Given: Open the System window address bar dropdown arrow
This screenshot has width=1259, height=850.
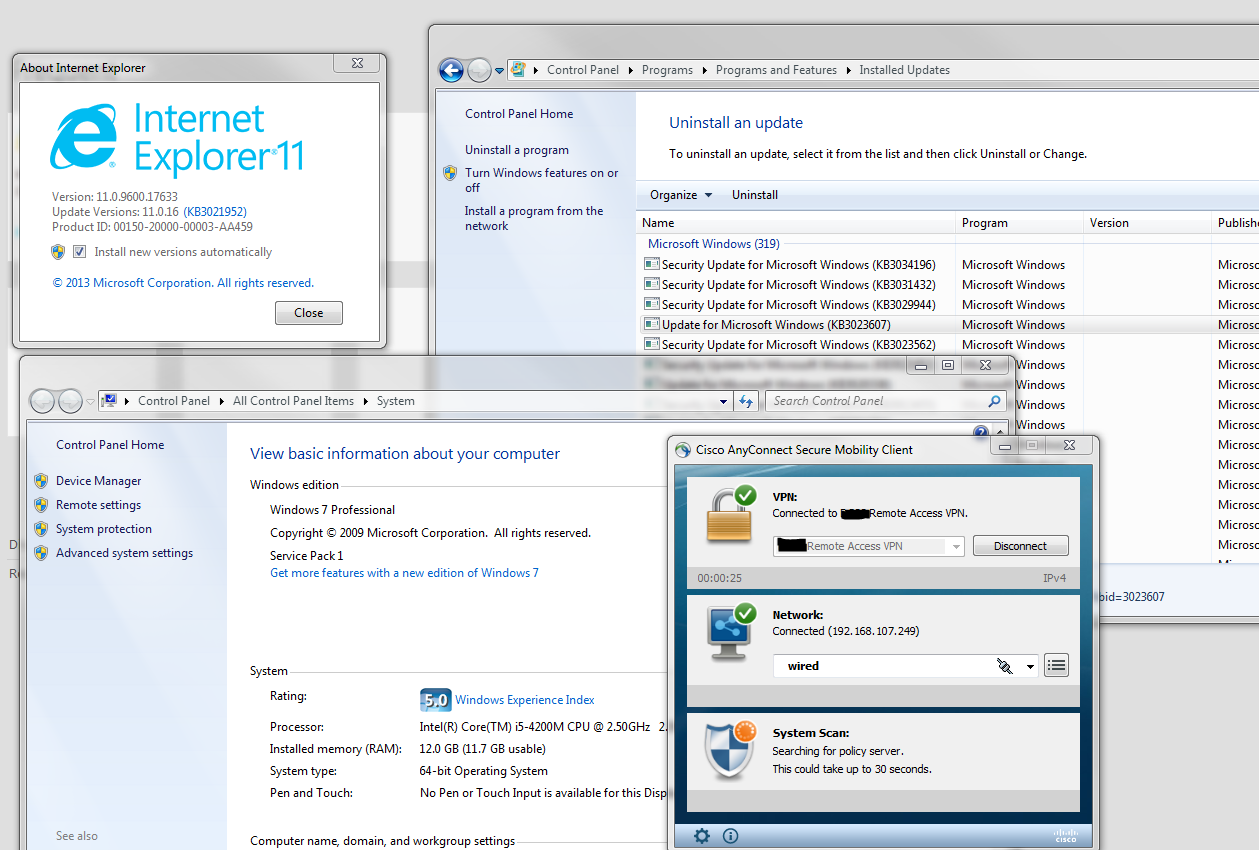Looking at the screenshot, I should click(724, 401).
